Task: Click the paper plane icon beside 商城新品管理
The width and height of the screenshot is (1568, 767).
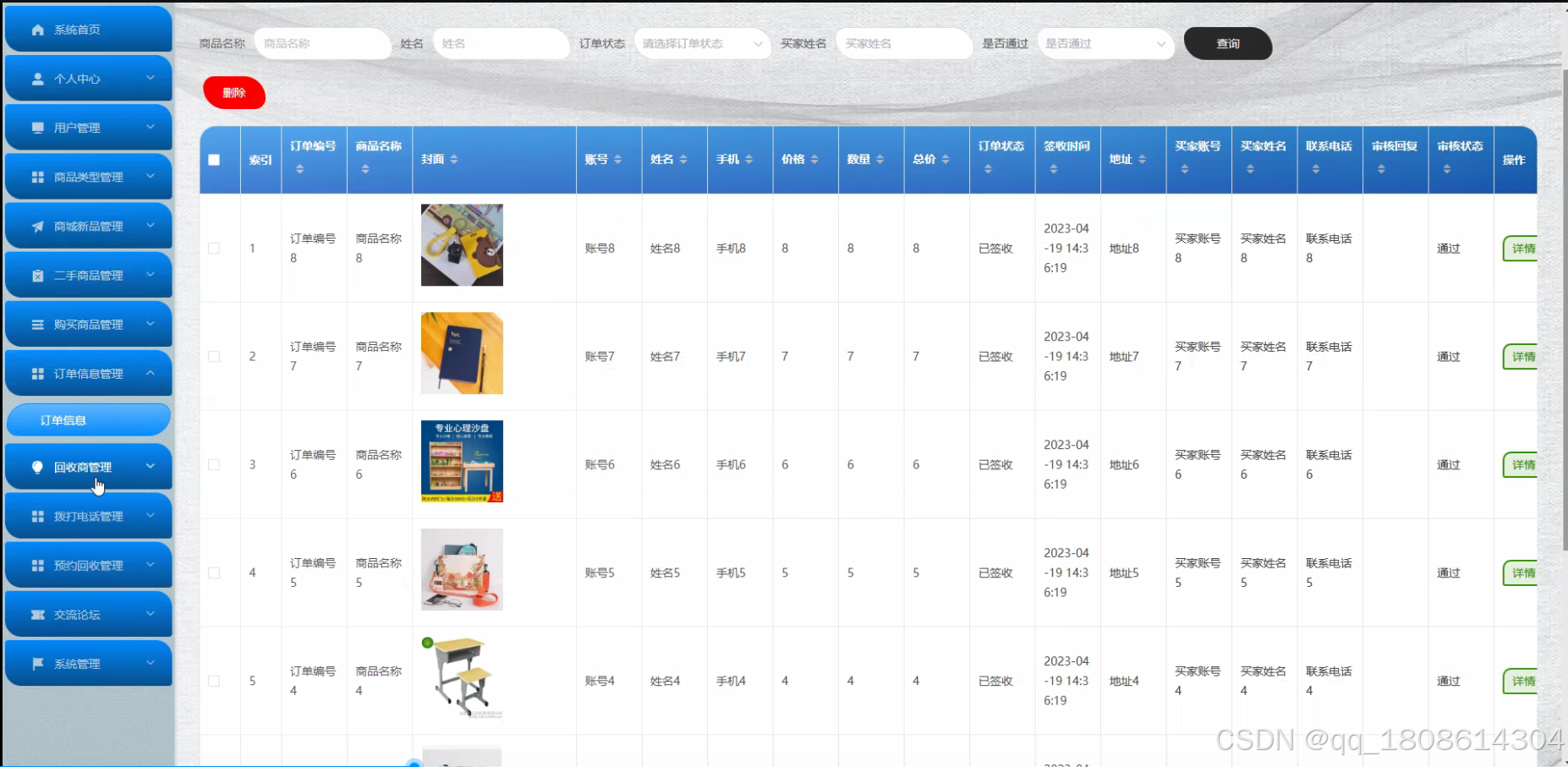Action: (37, 227)
